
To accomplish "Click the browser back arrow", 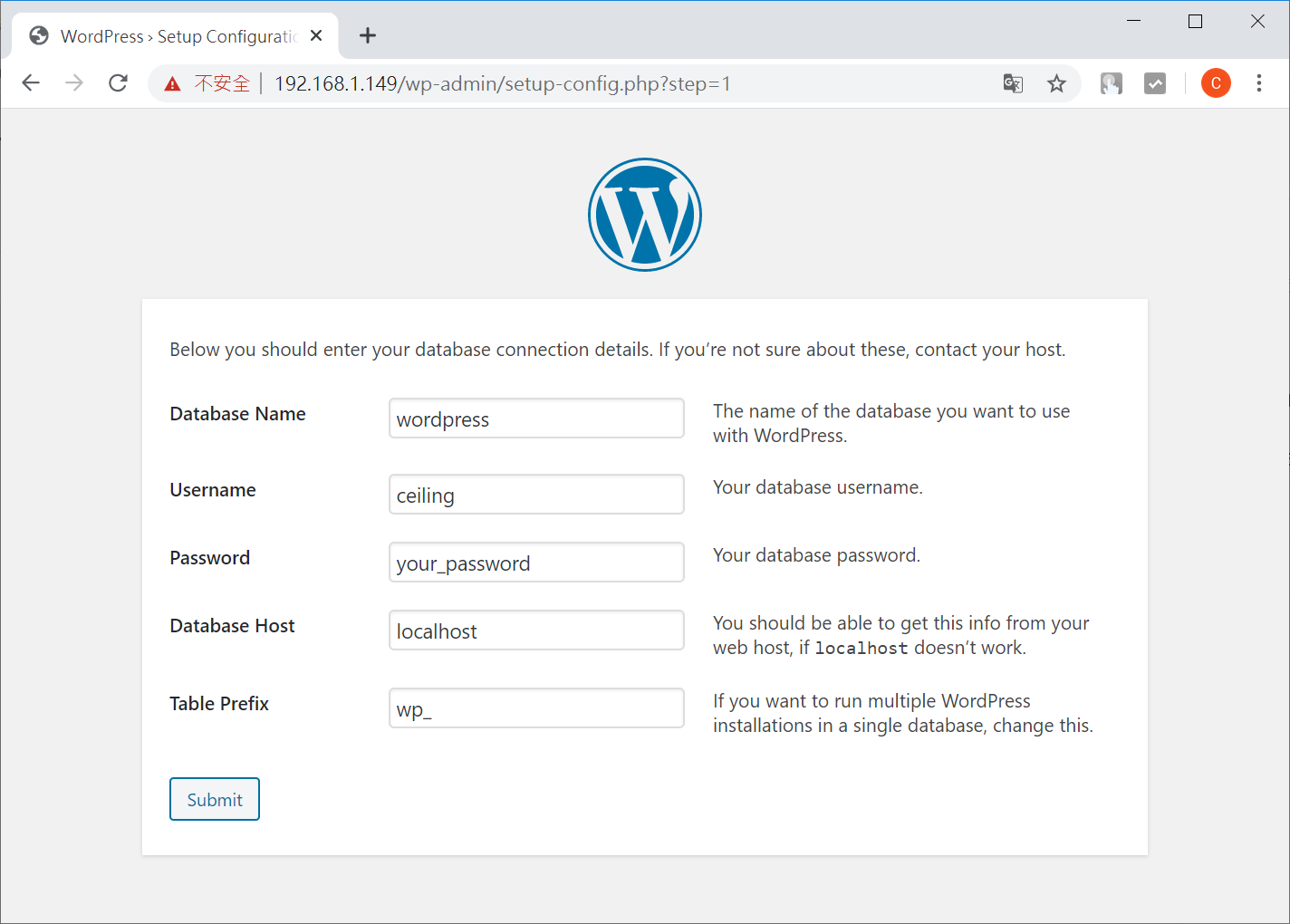I will 31,83.
